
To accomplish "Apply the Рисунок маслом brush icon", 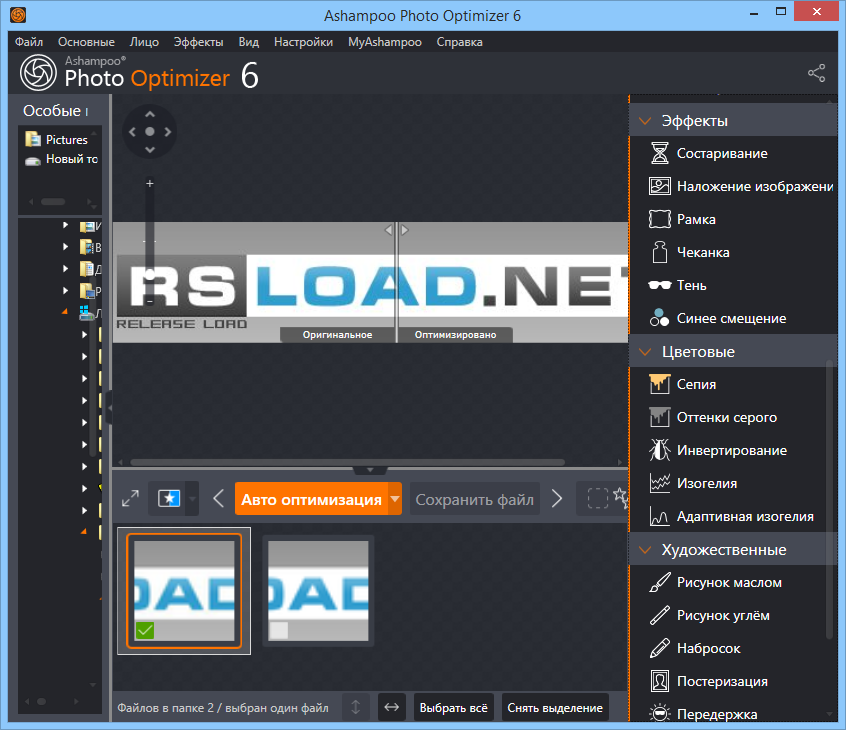I will click(x=659, y=582).
